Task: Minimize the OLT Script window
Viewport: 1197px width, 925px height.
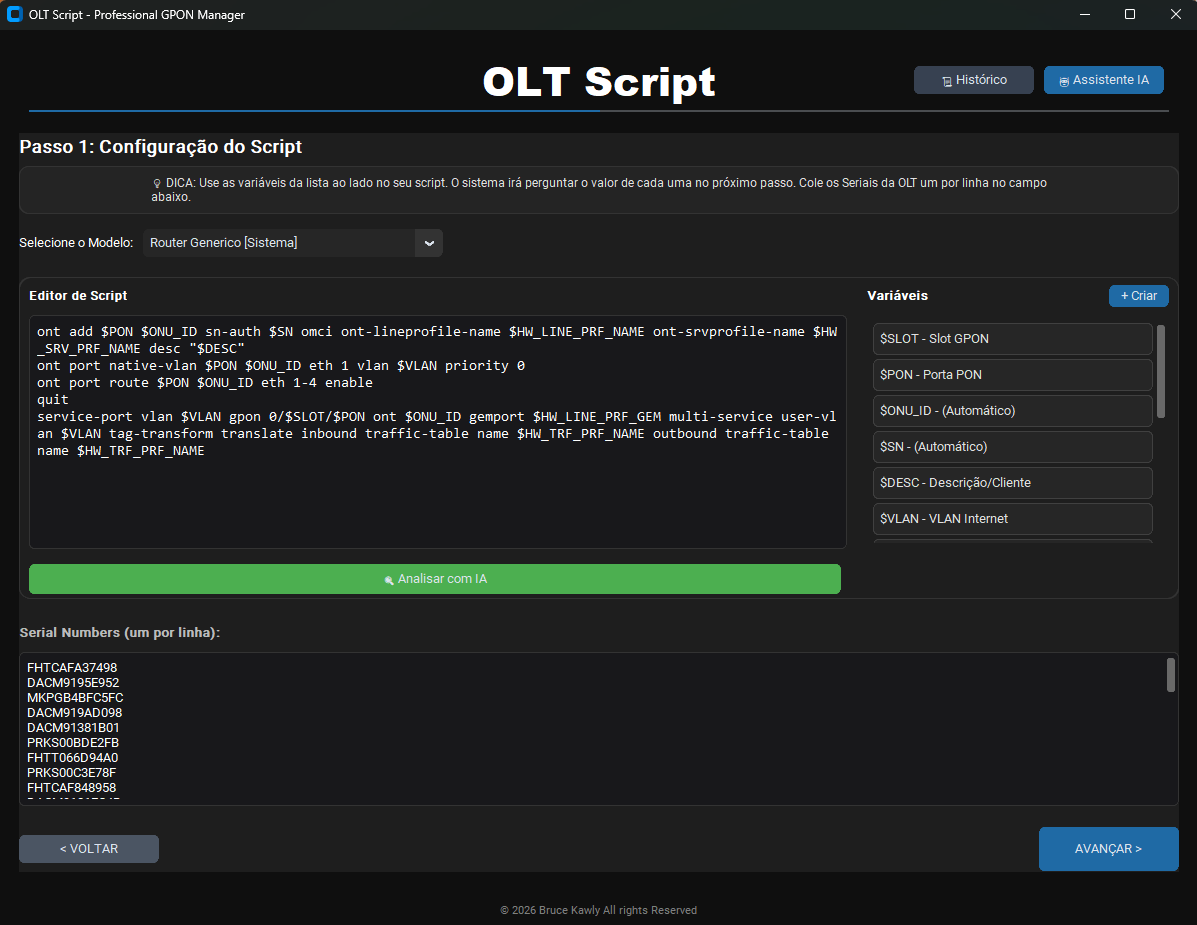Action: click(1085, 15)
